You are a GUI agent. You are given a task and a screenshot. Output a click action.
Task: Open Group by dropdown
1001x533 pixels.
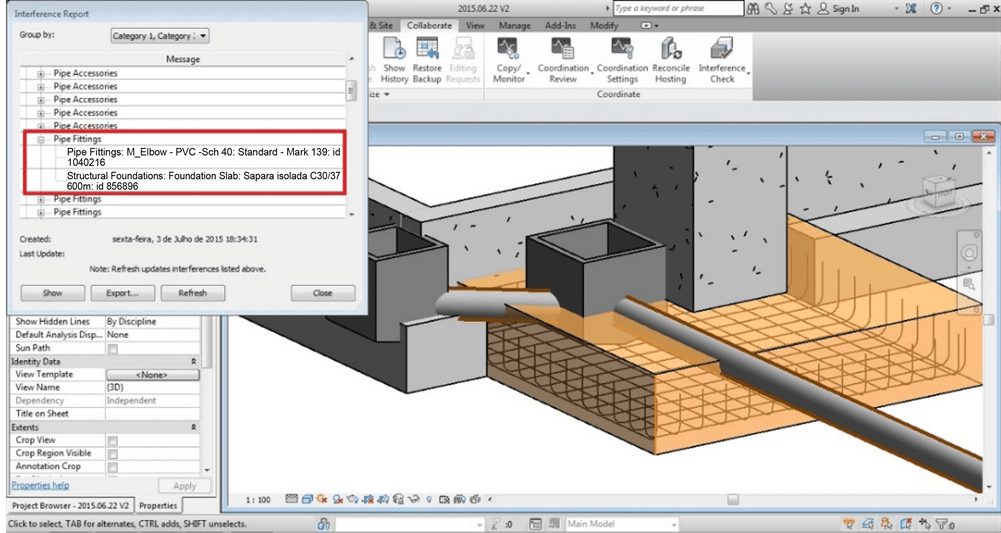(160, 36)
